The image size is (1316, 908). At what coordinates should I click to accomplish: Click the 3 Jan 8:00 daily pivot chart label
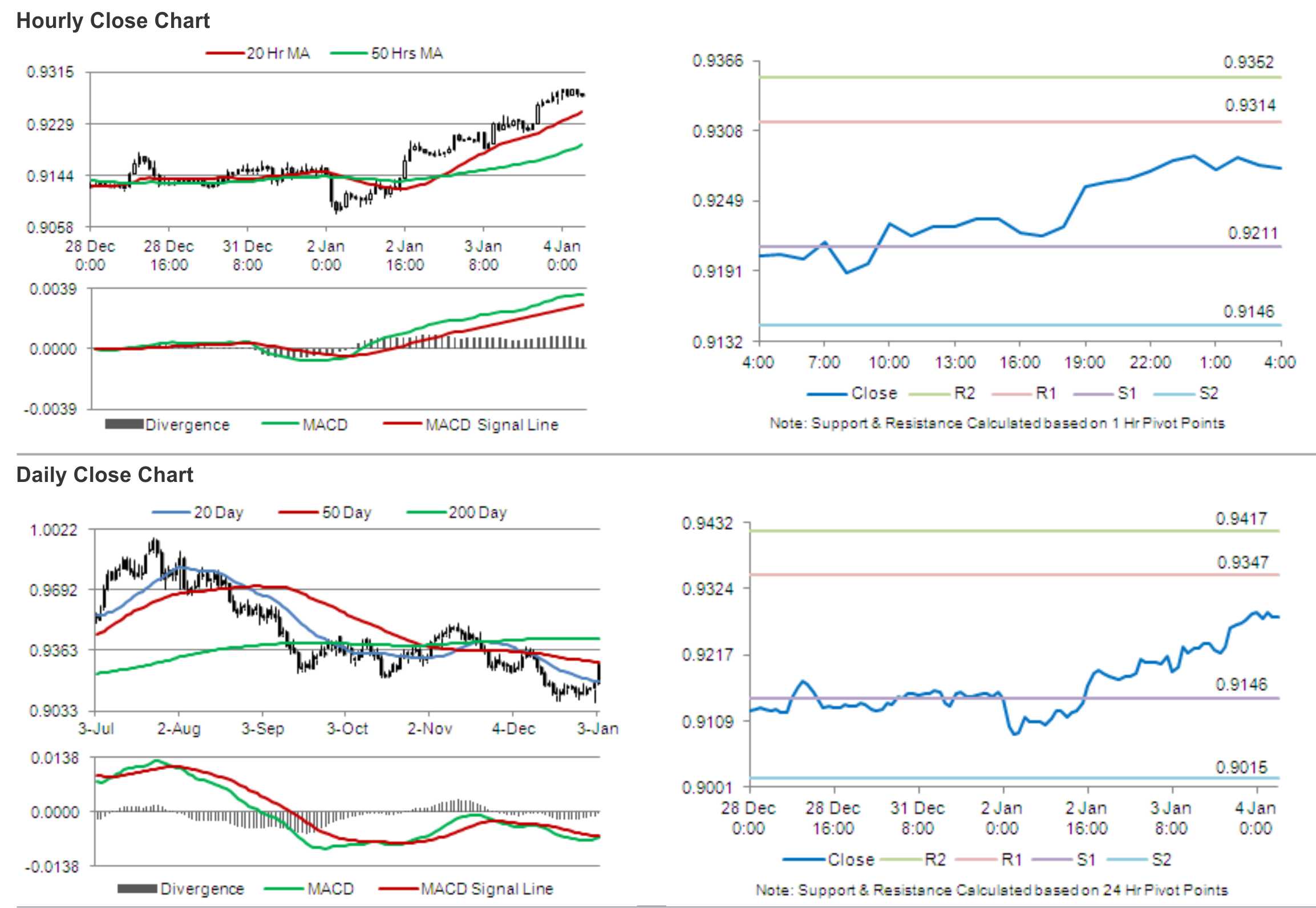pyautogui.click(x=1171, y=818)
